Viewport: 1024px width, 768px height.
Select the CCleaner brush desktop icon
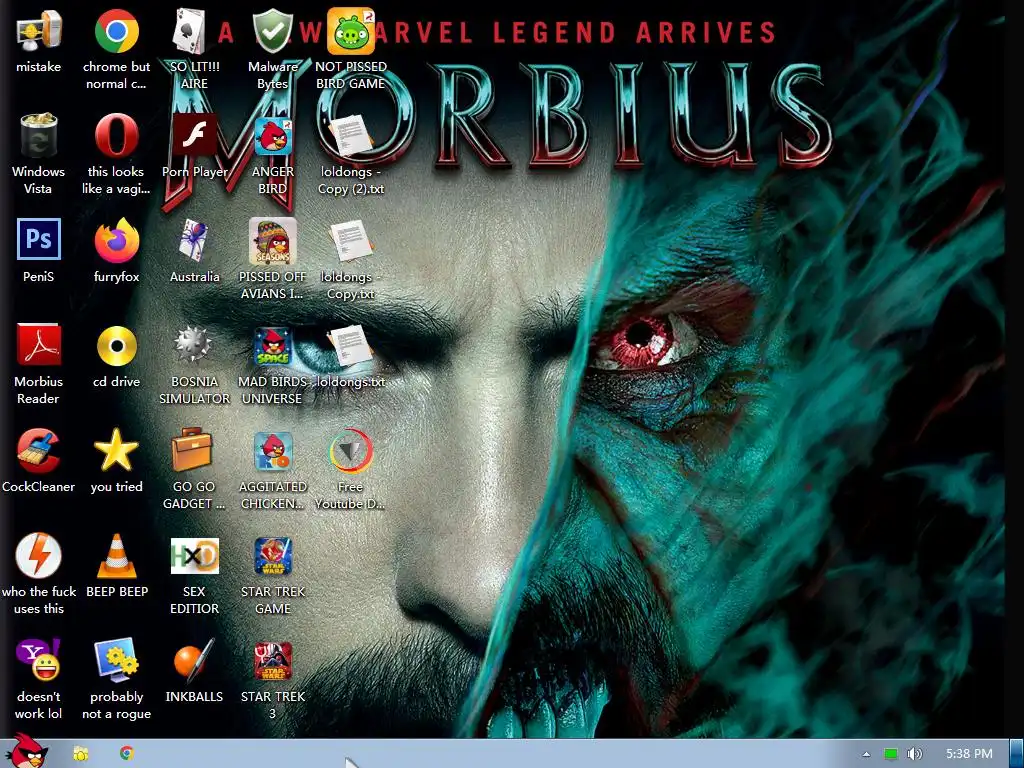tap(39, 451)
